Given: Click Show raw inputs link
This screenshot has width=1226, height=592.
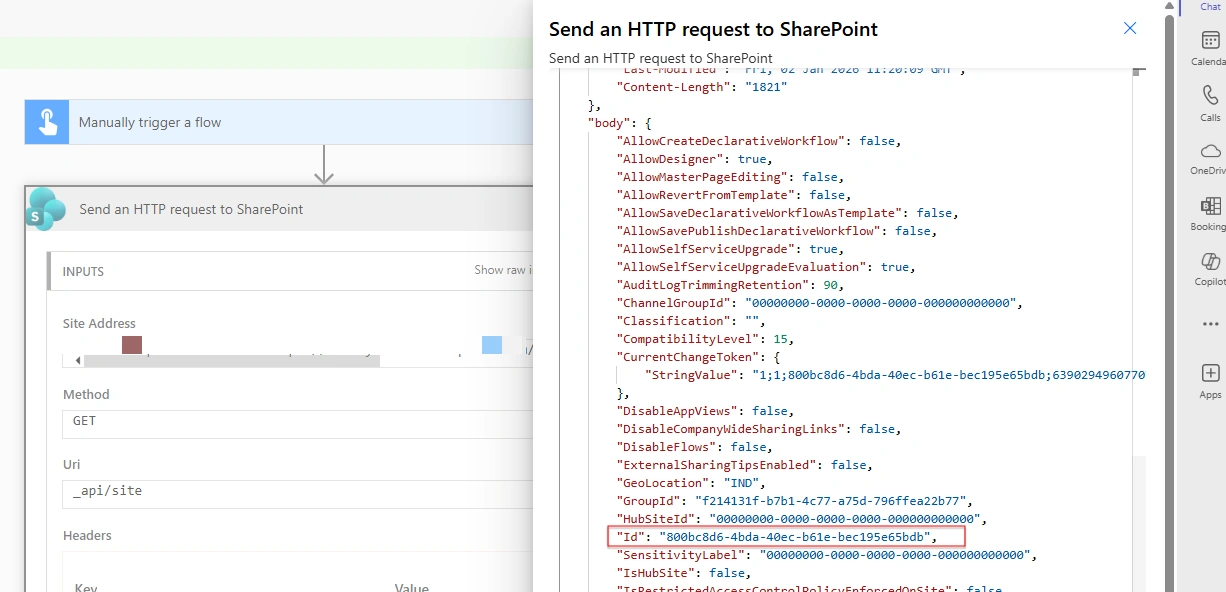Looking at the screenshot, I should click(503, 270).
